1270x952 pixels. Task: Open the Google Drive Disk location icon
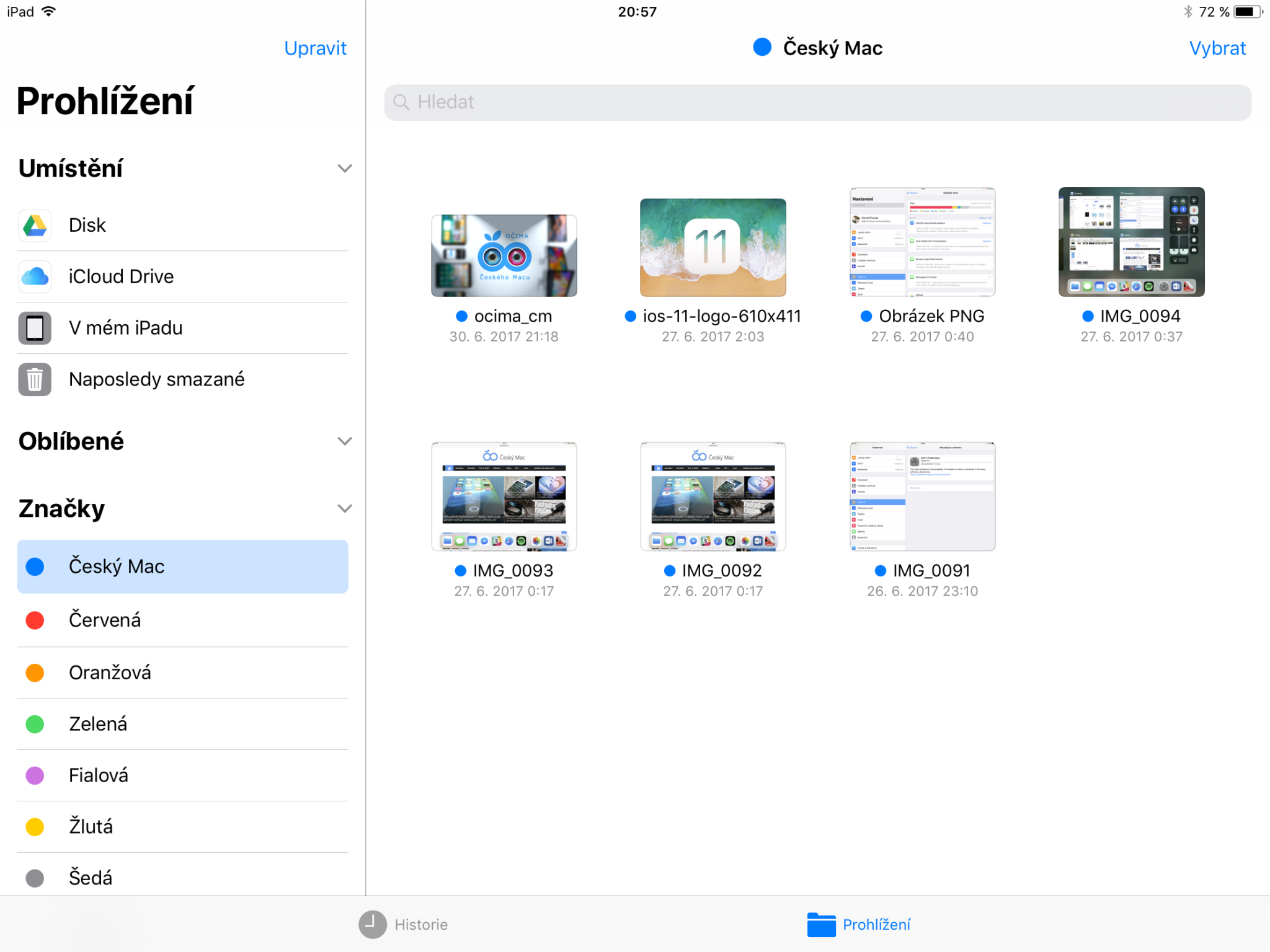(35, 225)
